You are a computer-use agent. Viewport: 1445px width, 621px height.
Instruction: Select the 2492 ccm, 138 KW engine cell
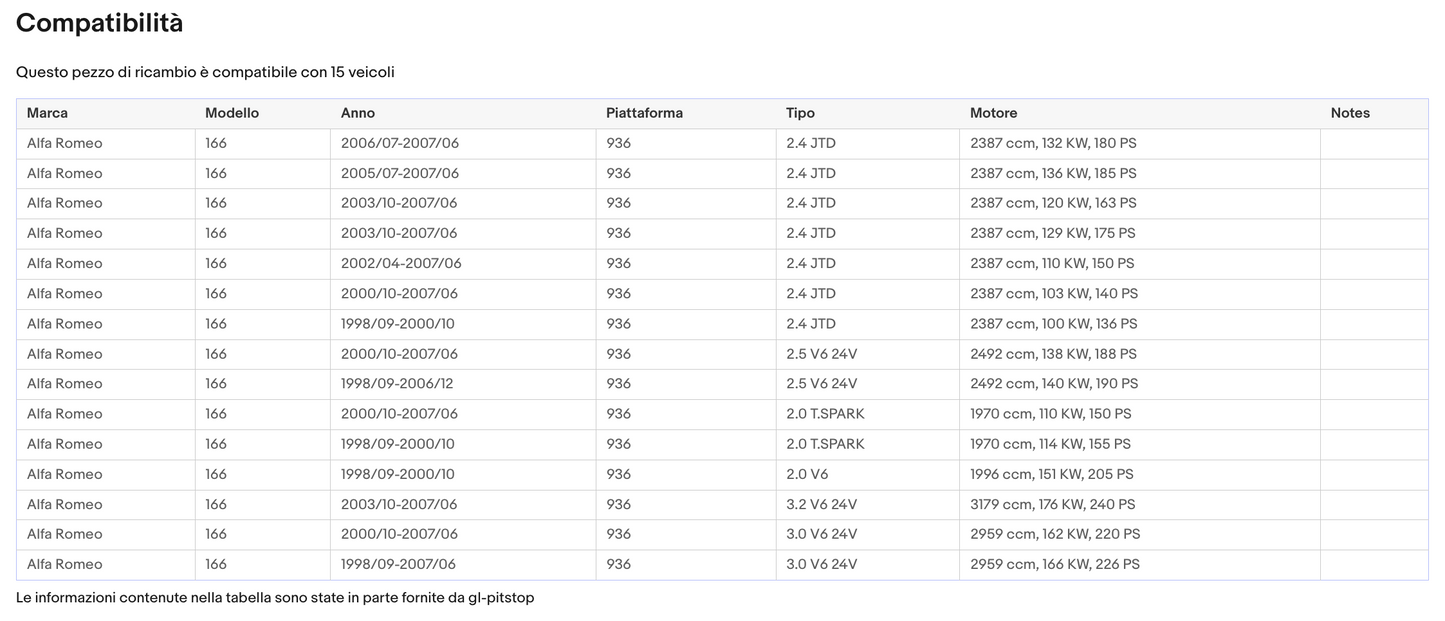coord(1053,354)
